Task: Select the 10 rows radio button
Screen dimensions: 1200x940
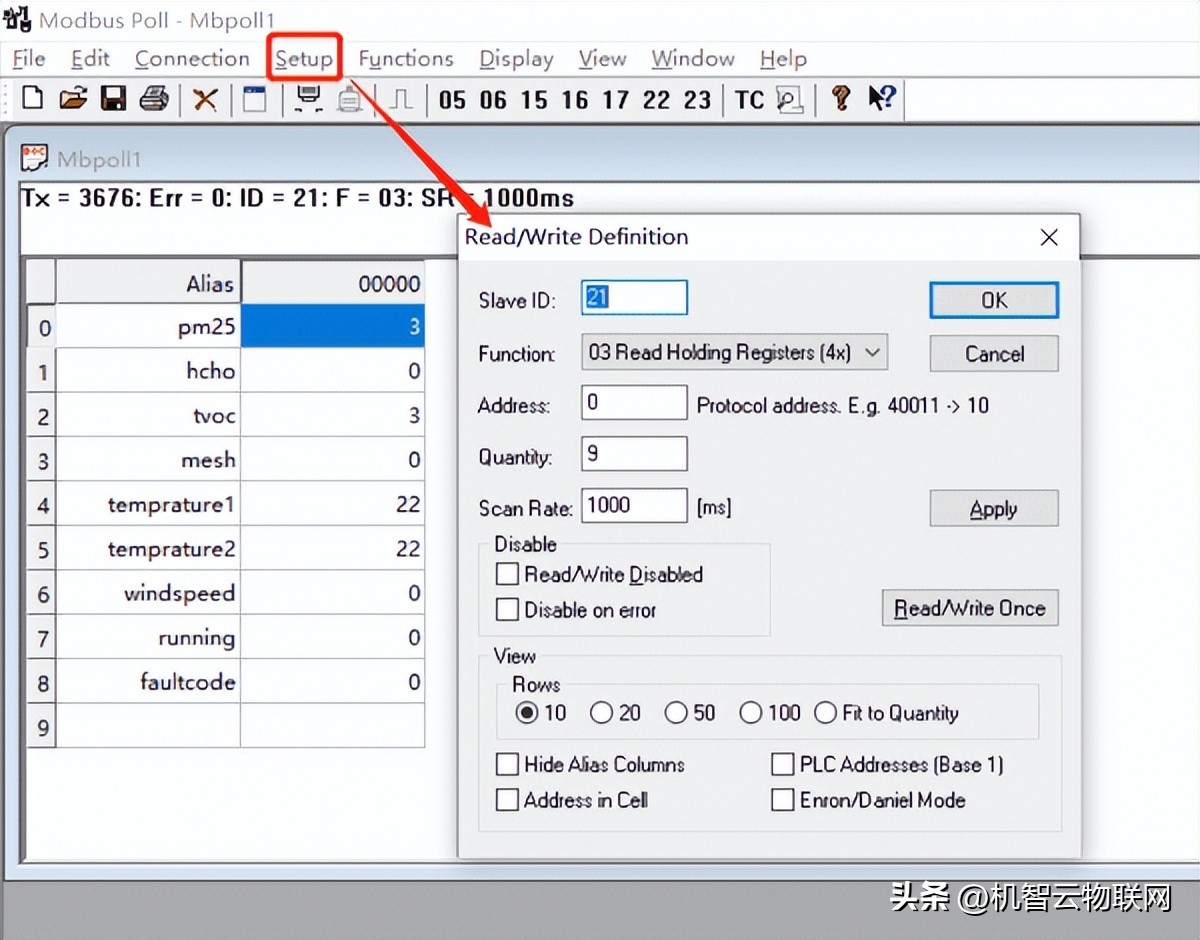Action: tap(527, 713)
